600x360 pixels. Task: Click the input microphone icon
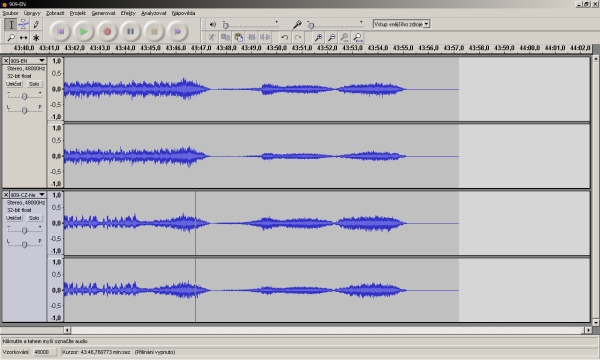pos(297,24)
